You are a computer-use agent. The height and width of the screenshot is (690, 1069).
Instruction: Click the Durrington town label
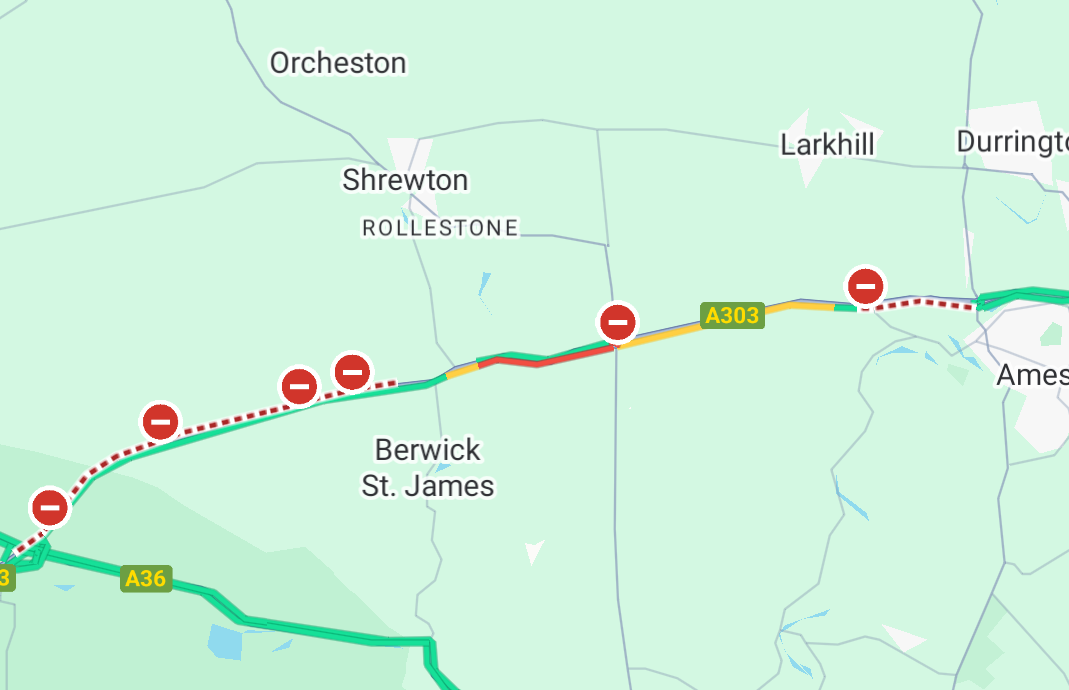1012,142
